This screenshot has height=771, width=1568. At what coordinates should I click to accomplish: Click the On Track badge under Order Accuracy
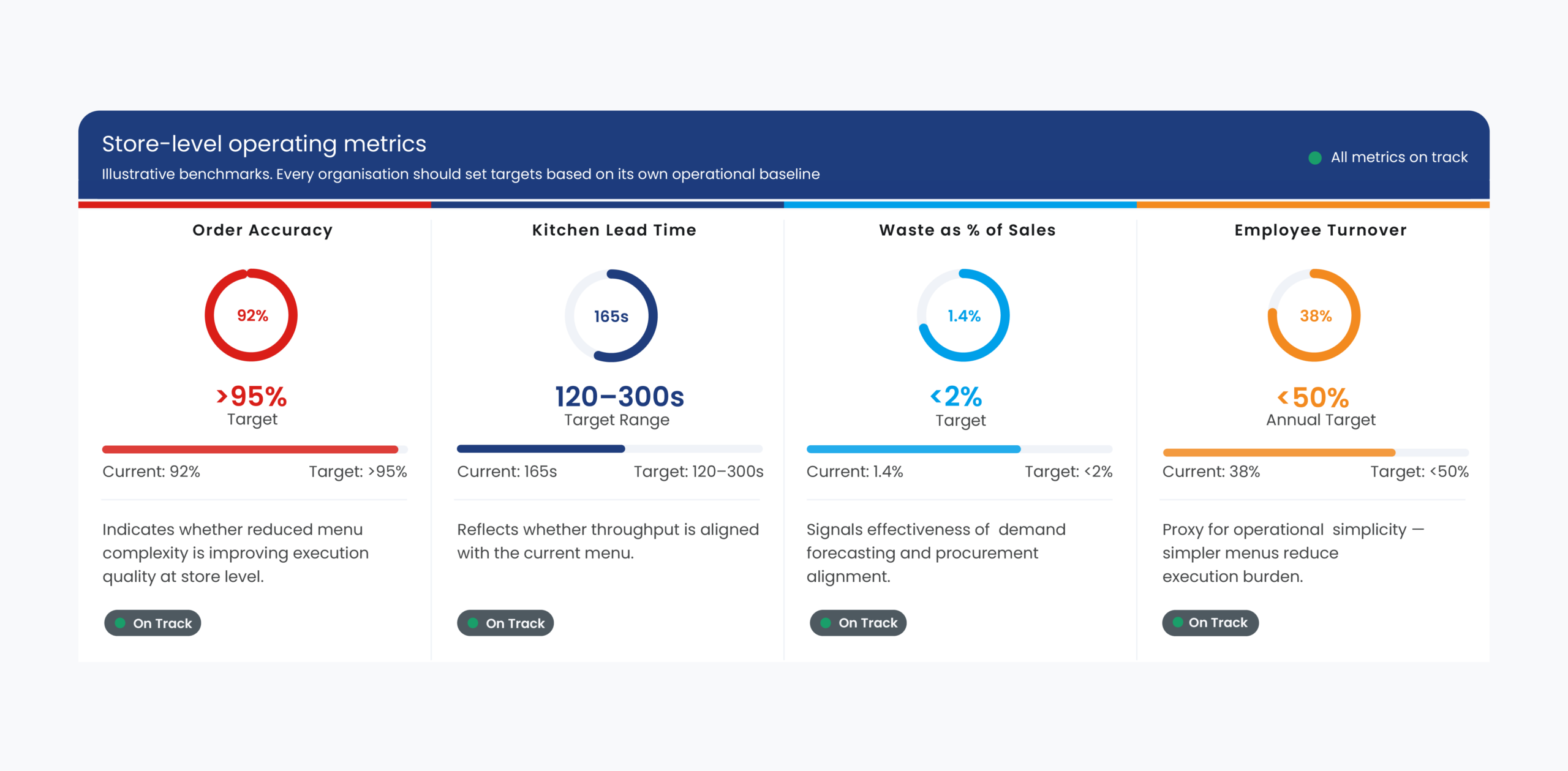click(153, 623)
